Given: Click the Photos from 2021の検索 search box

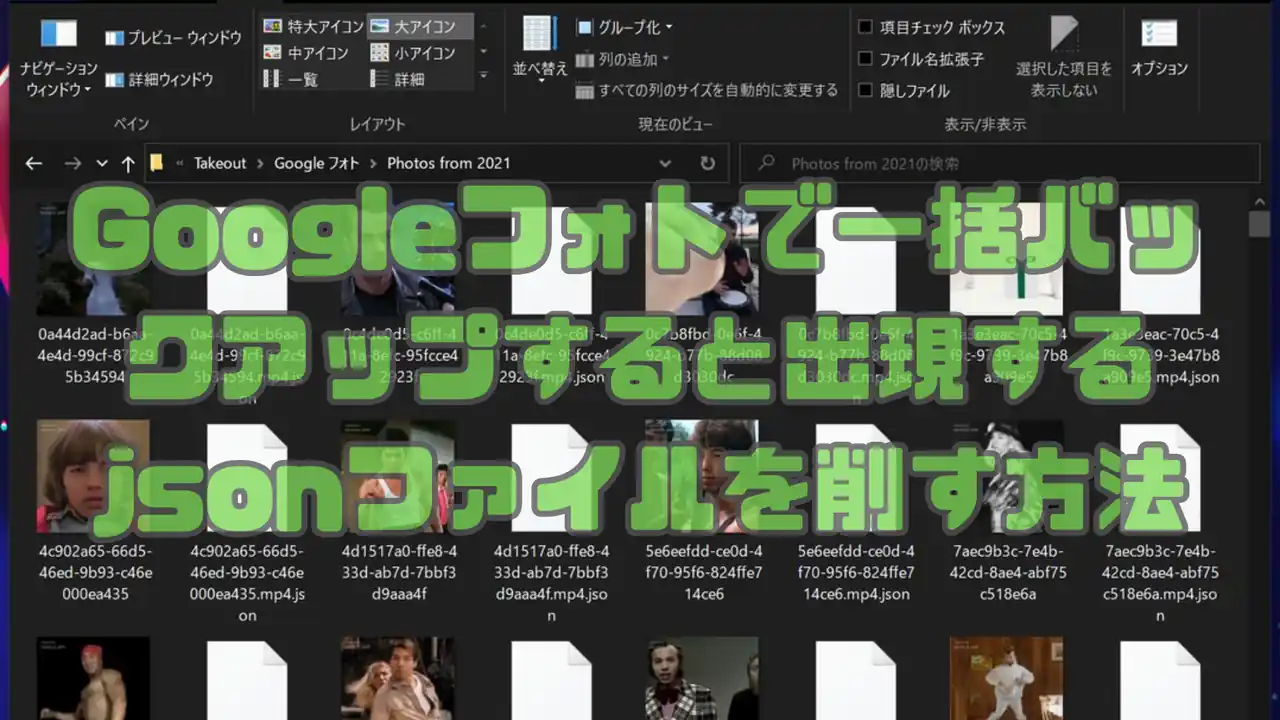Looking at the screenshot, I should [1000, 163].
